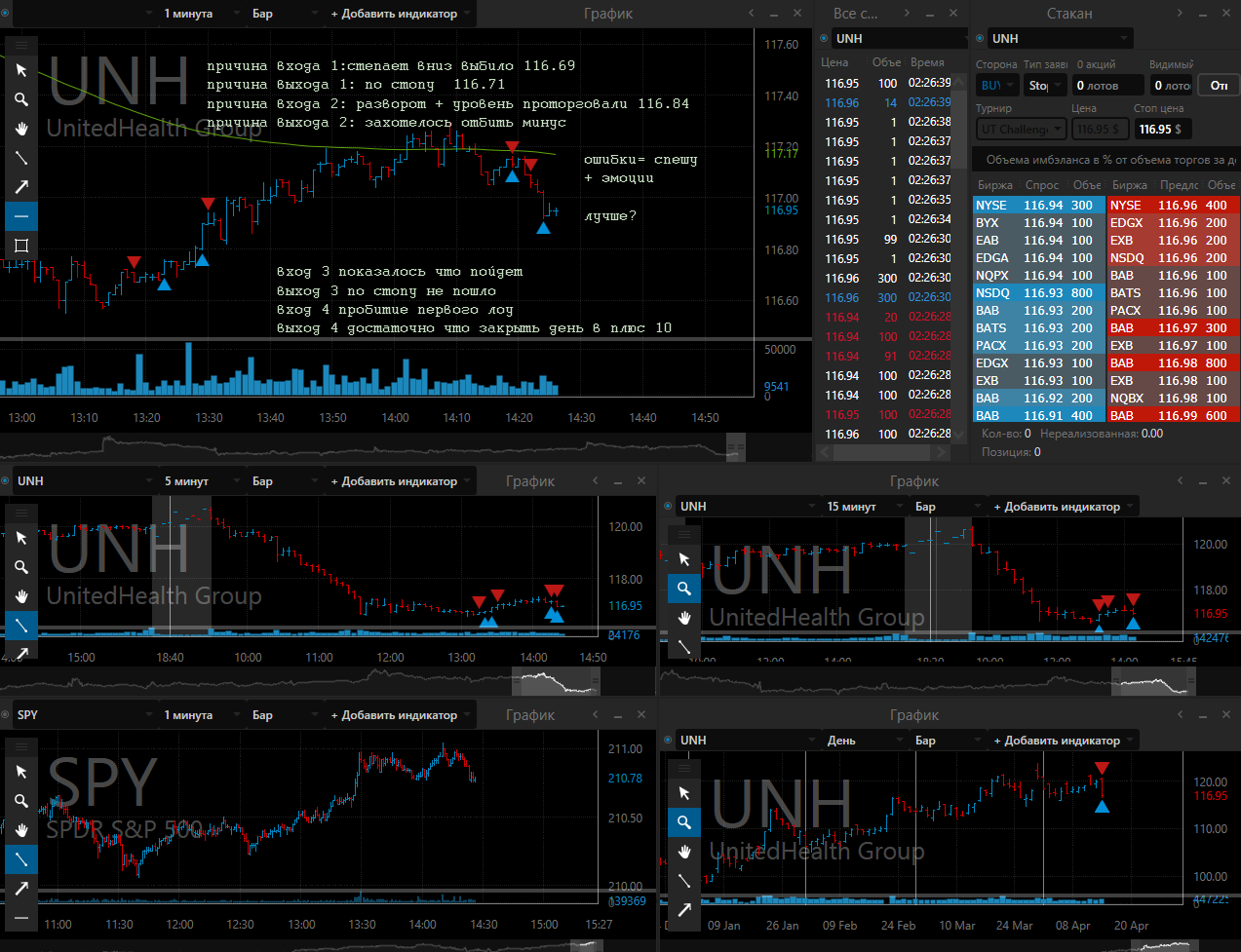Open the UNH symbol dropdown in the Стакан panel
Viewport: 1241px width, 952px height.
click(x=1060, y=39)
